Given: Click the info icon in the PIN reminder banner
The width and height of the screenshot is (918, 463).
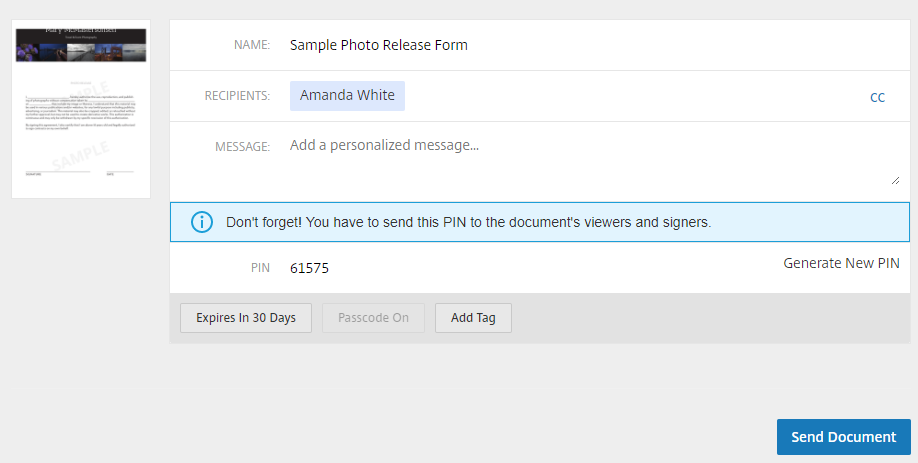Looking at the screenshot, I should click(x=202, y=222).
